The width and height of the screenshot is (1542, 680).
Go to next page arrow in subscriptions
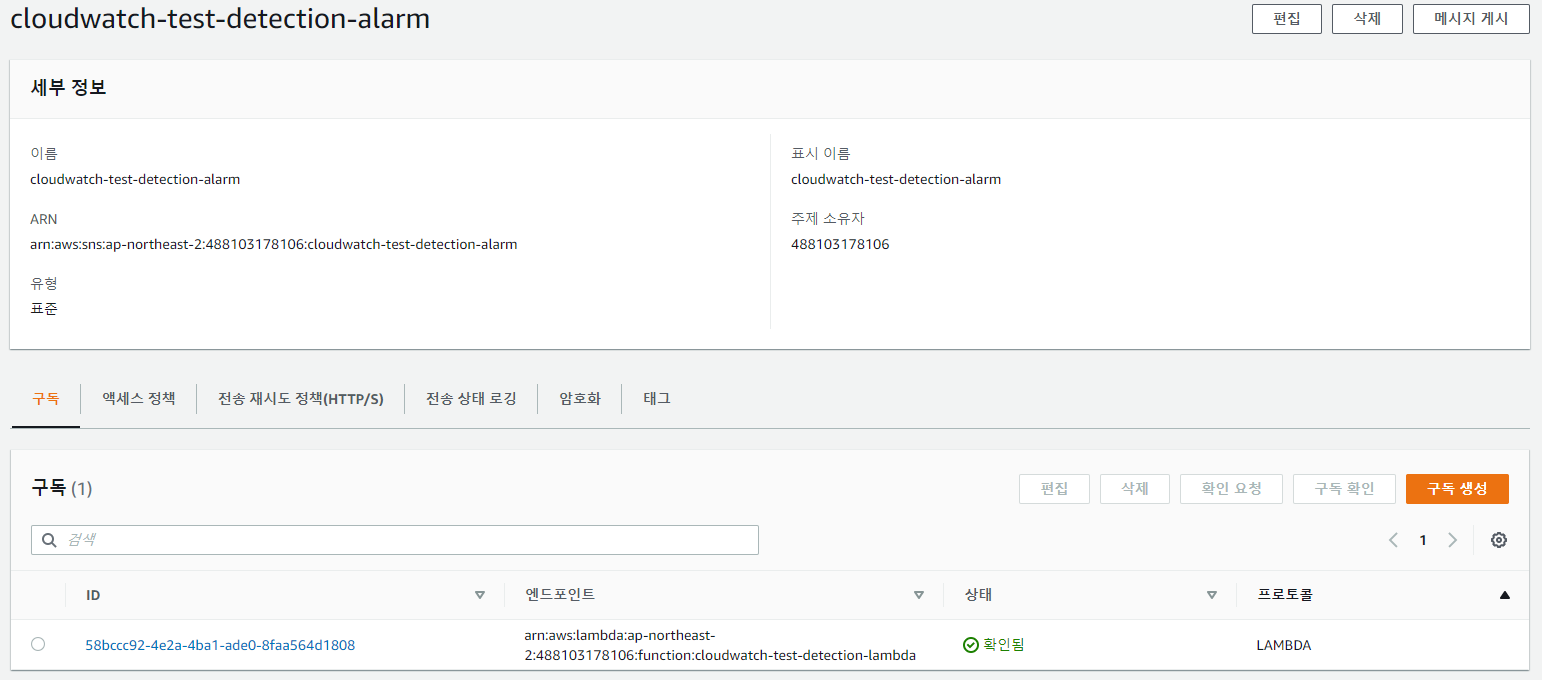1453,540
